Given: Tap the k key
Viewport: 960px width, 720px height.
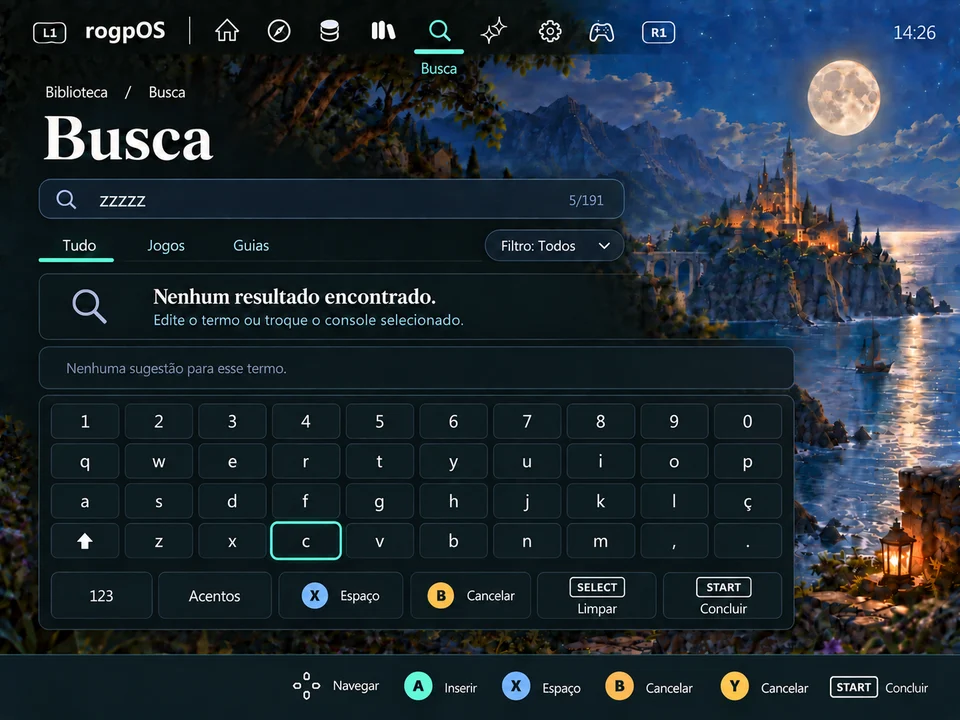Looking at the screenshot, I should tap(601, 501).
